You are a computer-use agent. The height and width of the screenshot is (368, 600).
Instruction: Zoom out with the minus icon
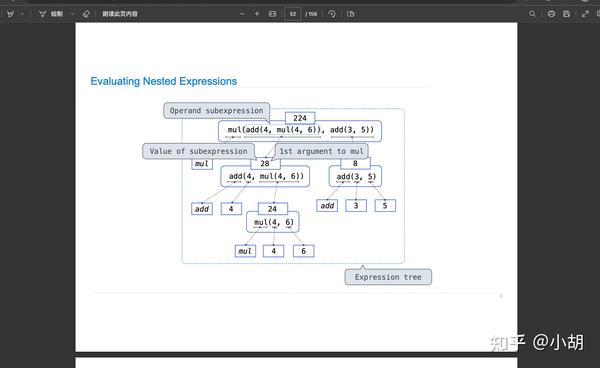pos(242,14)
